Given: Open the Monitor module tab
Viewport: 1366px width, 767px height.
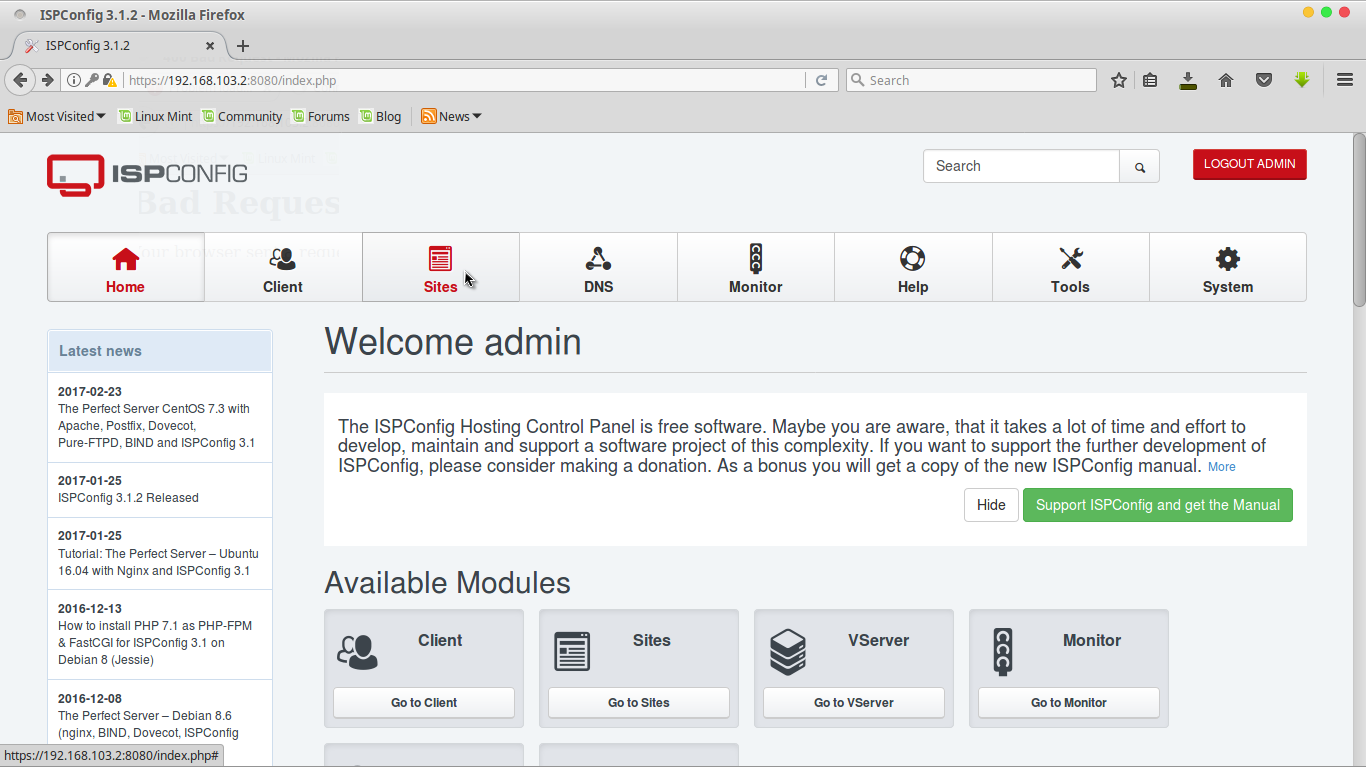Looking at the screenshot, I should pyautogui.click(x=755, y=267).
